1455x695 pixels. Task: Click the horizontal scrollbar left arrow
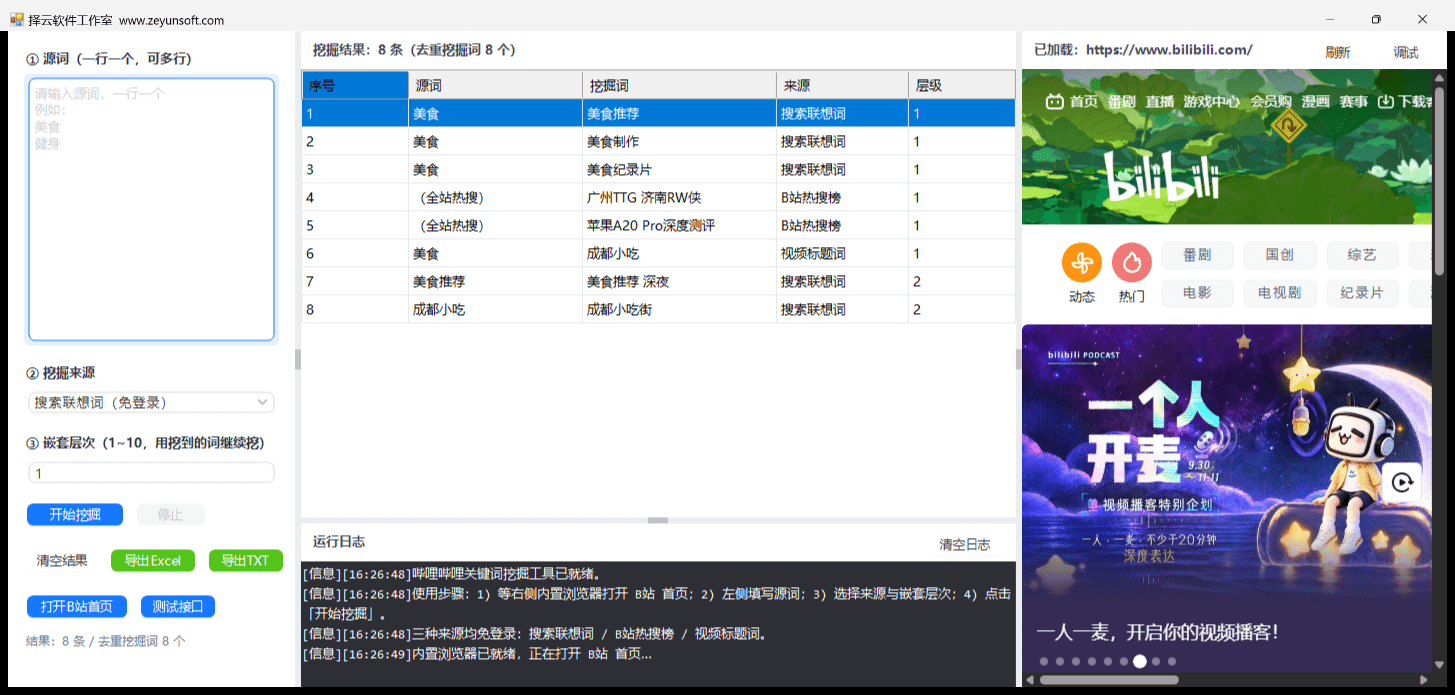(1029, 680)
